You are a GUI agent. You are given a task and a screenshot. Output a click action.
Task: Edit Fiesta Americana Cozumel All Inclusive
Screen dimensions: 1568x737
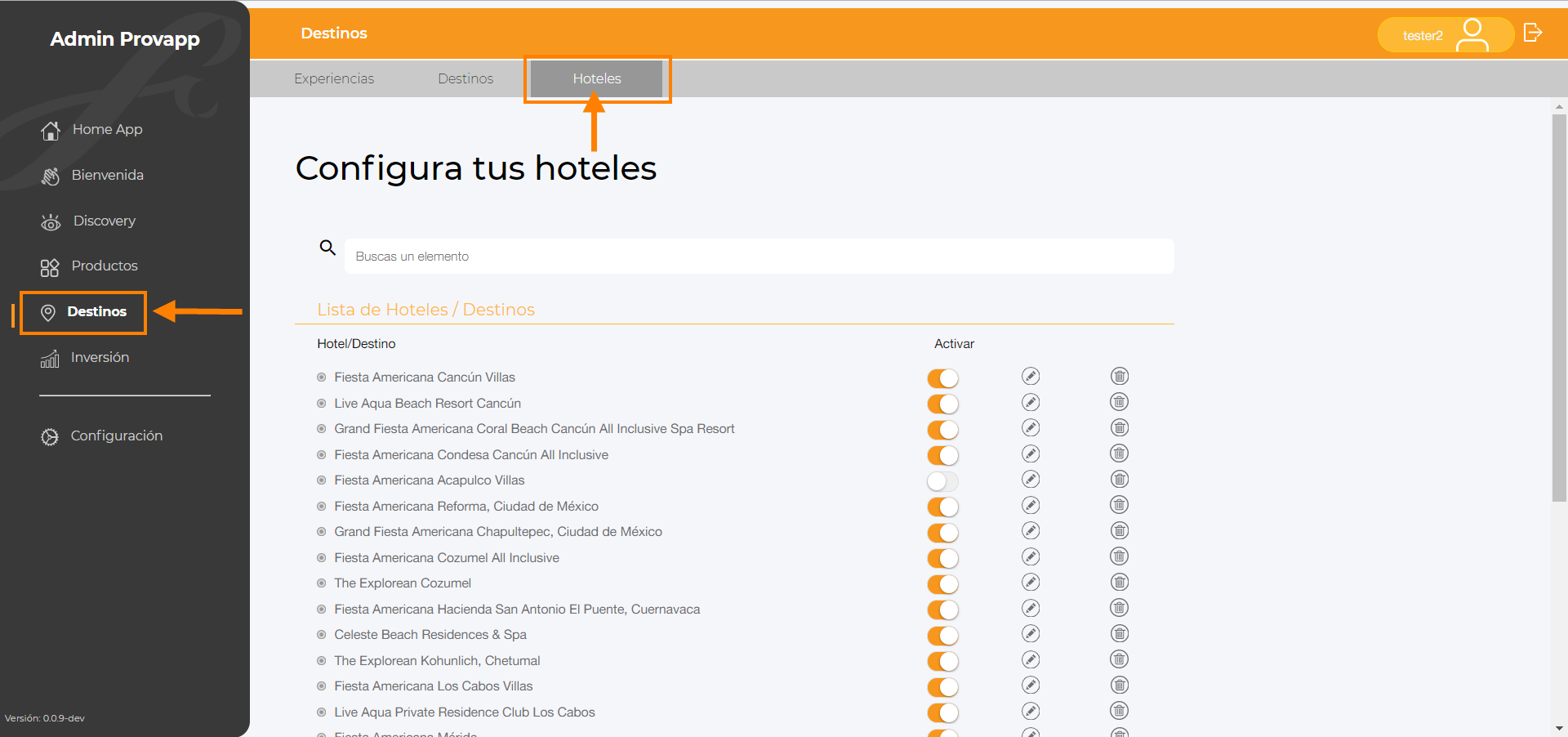click(1031, 556)
